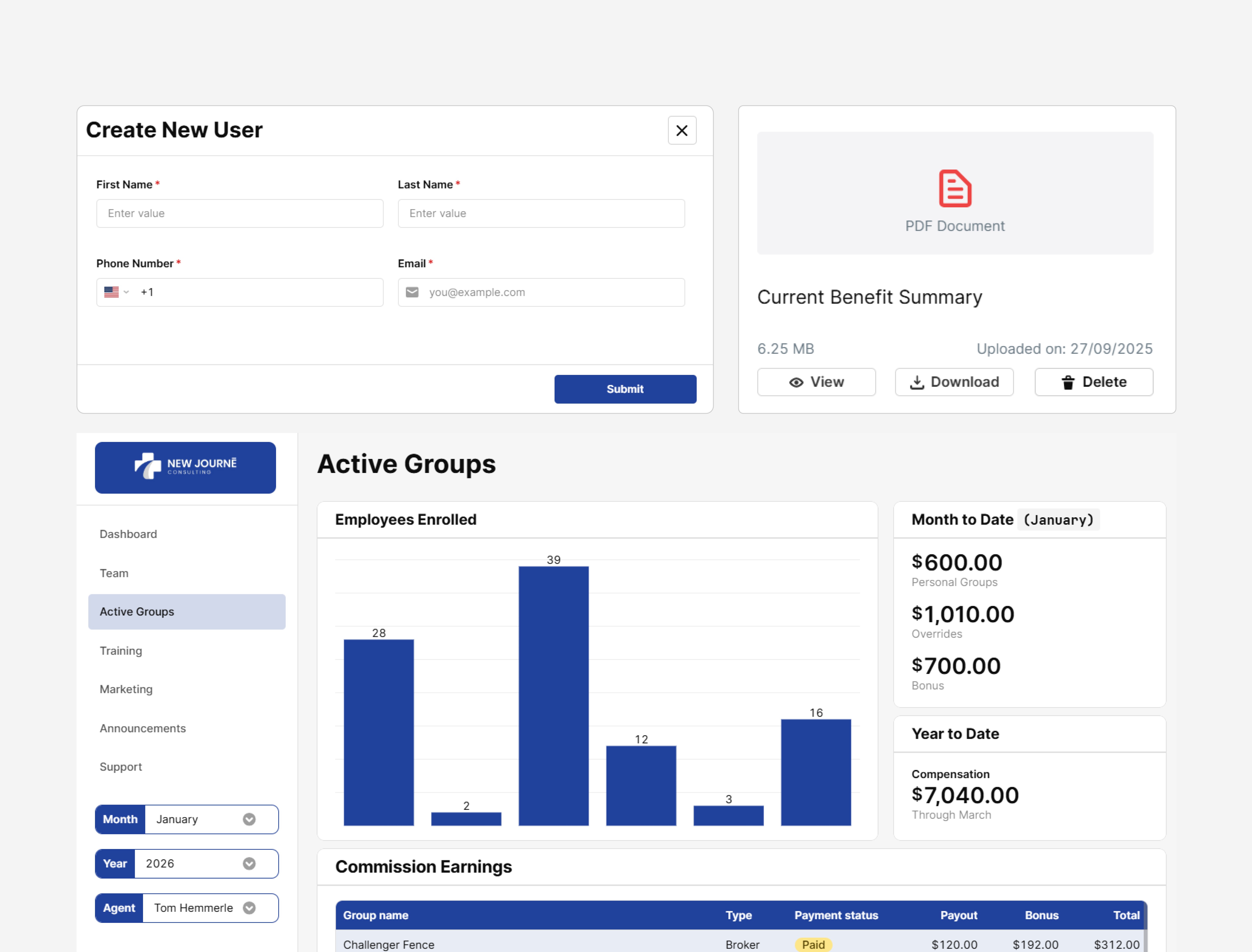
Task: Focus the Email input field
Action: [541, 292]
